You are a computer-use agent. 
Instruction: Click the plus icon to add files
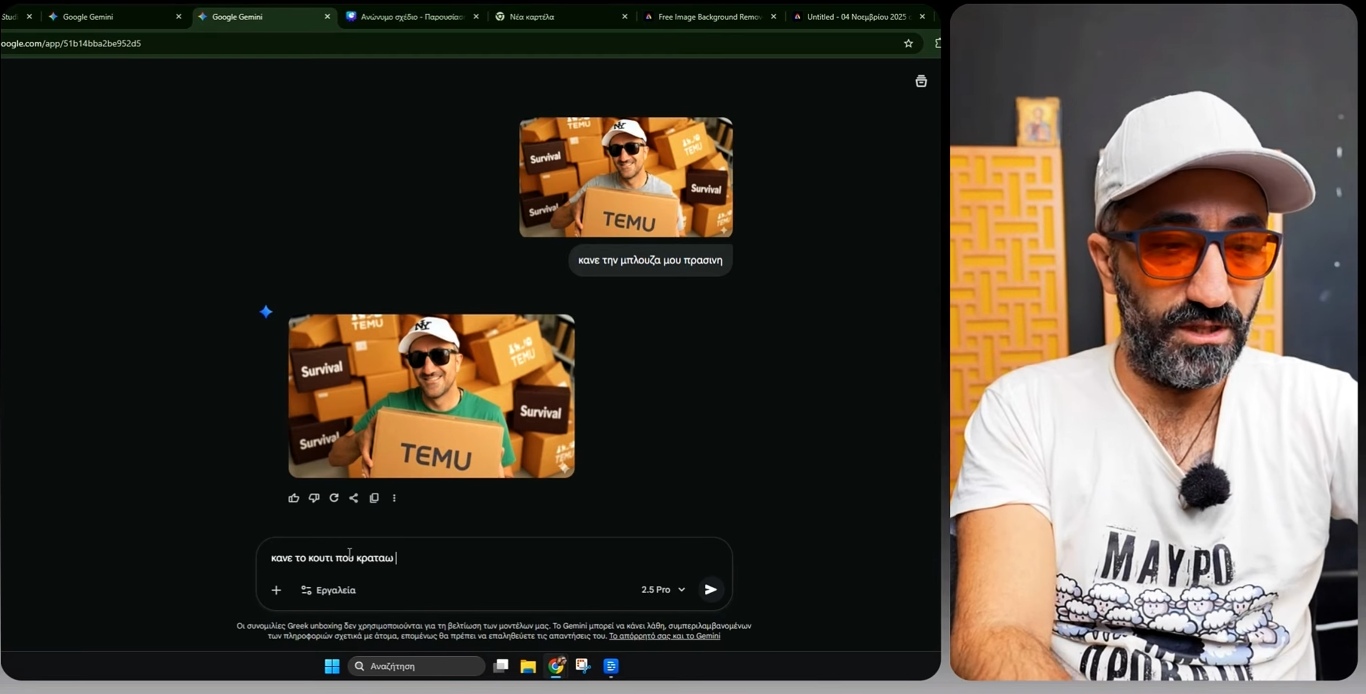(x=276, y=590)
